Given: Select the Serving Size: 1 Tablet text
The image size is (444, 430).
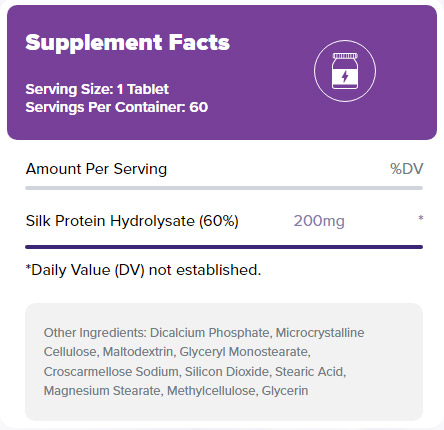Looking at the screenshot, I should pyautogui.click(x=97, y=89).
